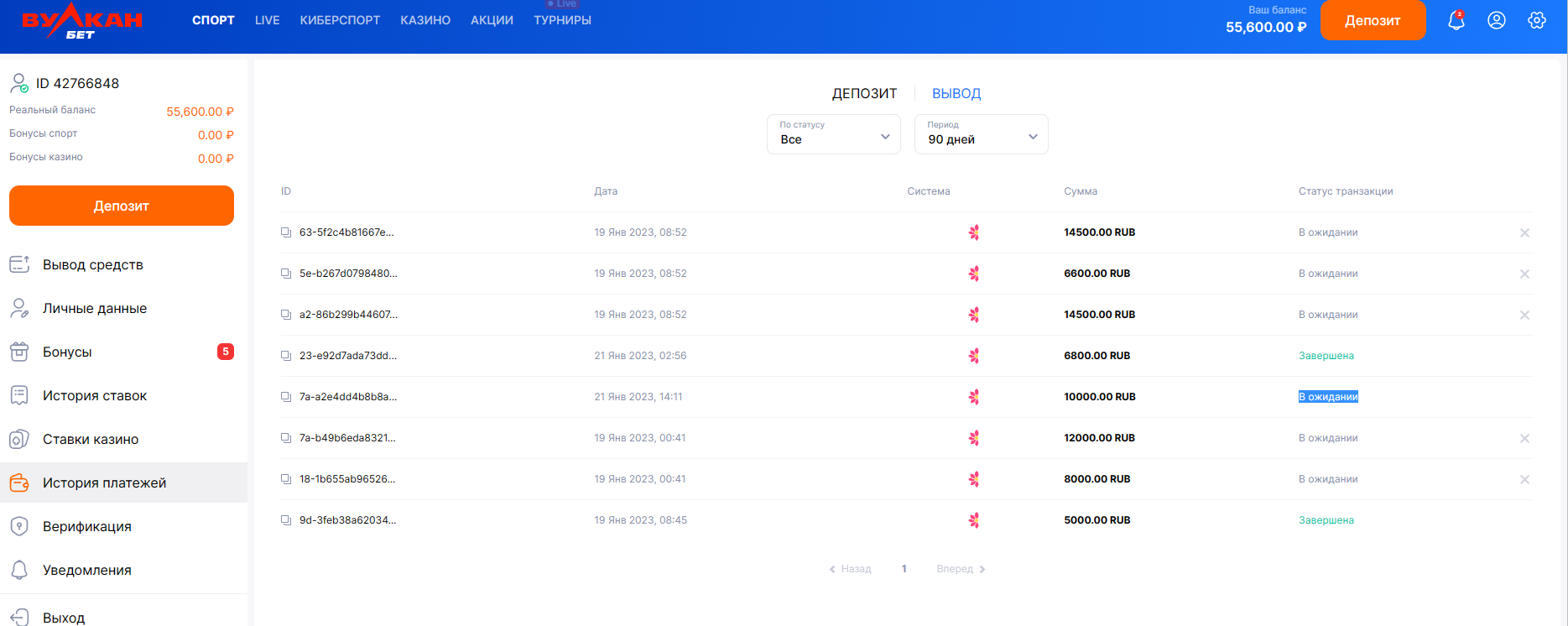Image resolution: width=1568 pixels, height=626 pixels.
Task: Open История ставок in sidebar
Action: (x=123, y=395)
